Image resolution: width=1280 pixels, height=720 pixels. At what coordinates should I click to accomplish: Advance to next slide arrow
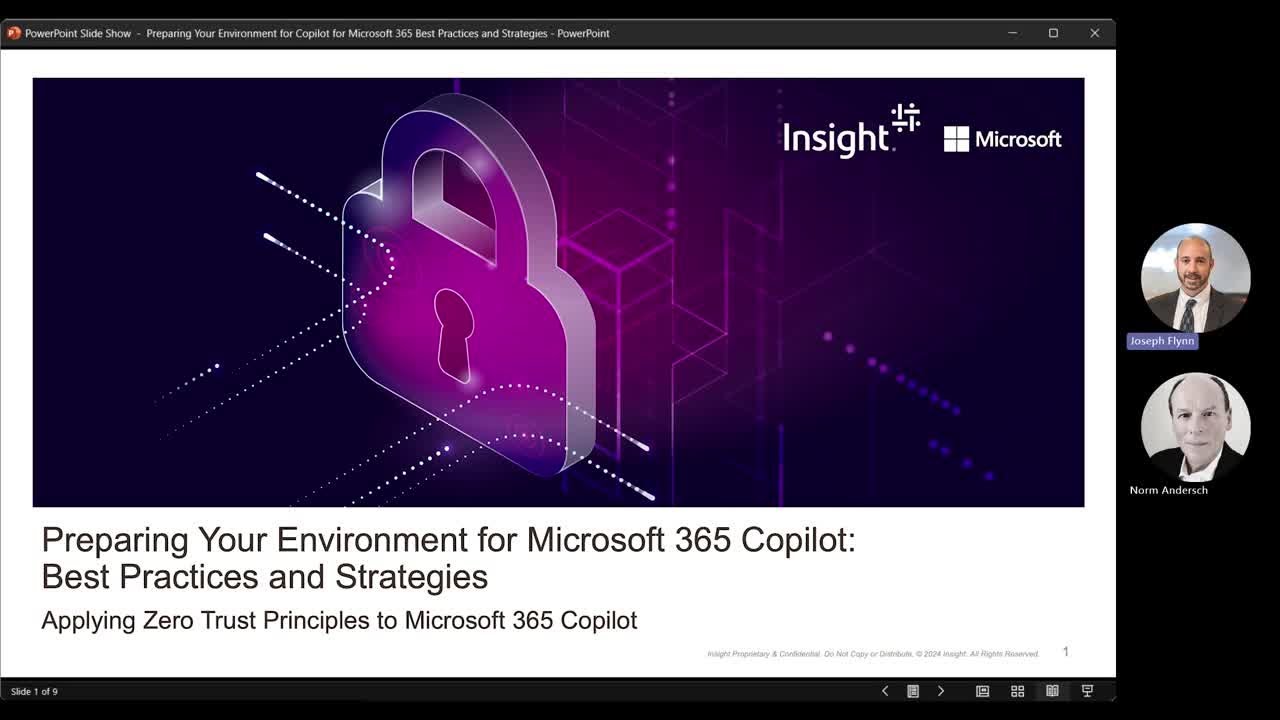[941, 691]
